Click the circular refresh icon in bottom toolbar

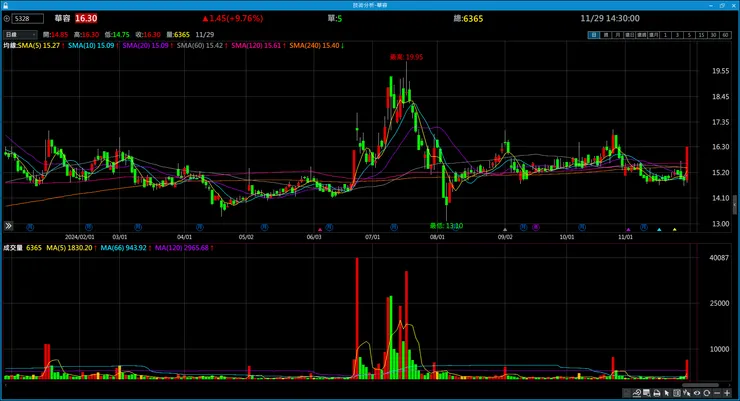tap(706, 393)
